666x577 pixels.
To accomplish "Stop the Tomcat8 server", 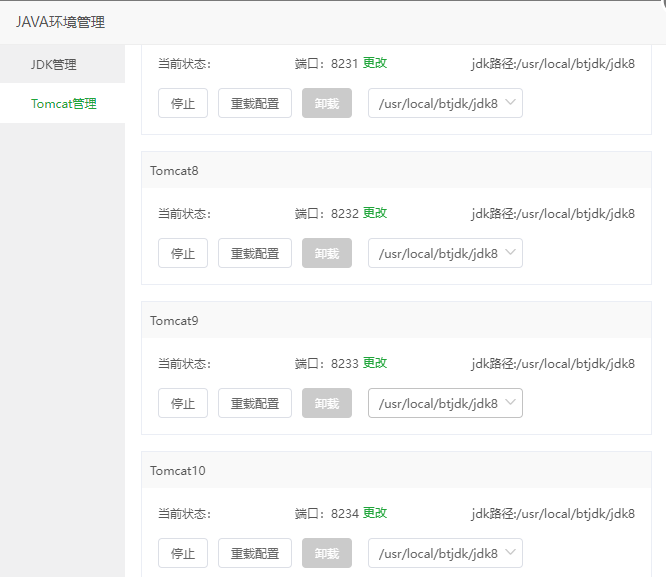I will [183, 253].
